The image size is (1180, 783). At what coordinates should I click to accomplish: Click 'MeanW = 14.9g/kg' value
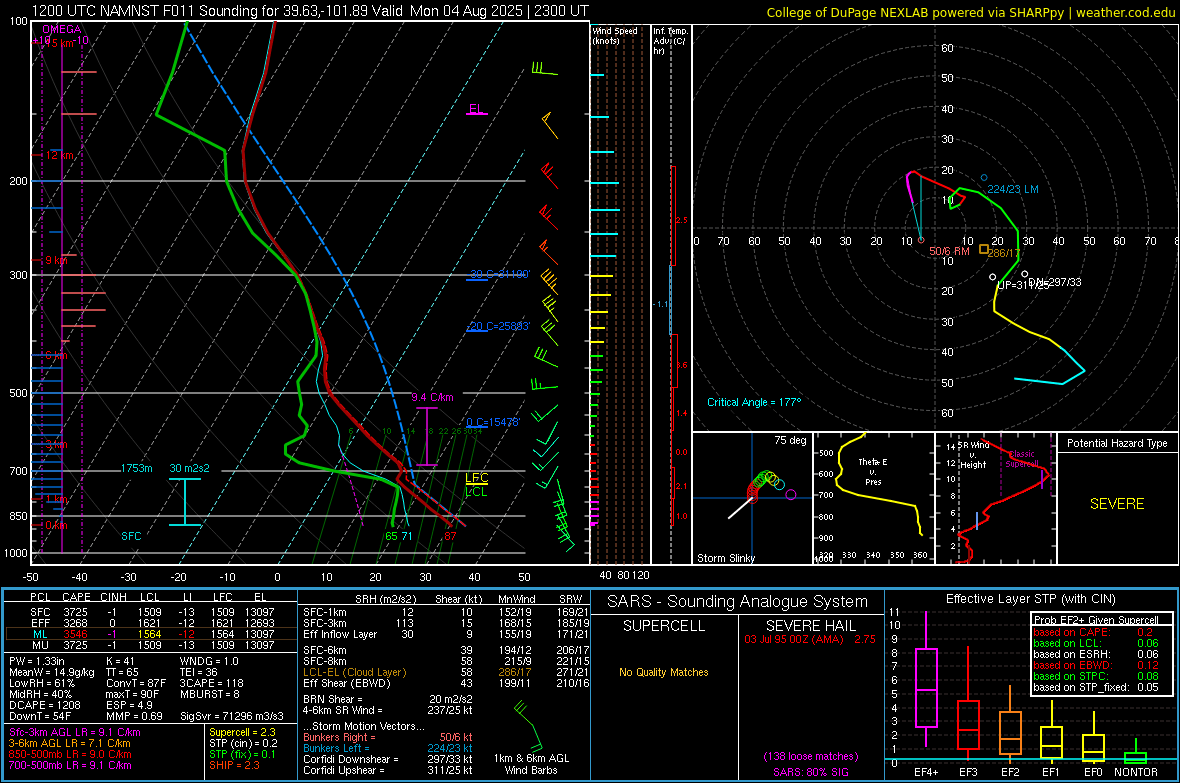[52, 672]
